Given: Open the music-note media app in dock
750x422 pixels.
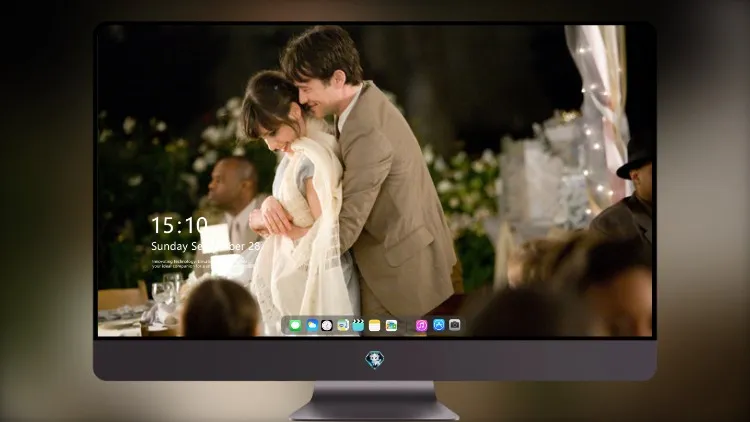Looking at the screenshot, I should click(x=343, y=325).
